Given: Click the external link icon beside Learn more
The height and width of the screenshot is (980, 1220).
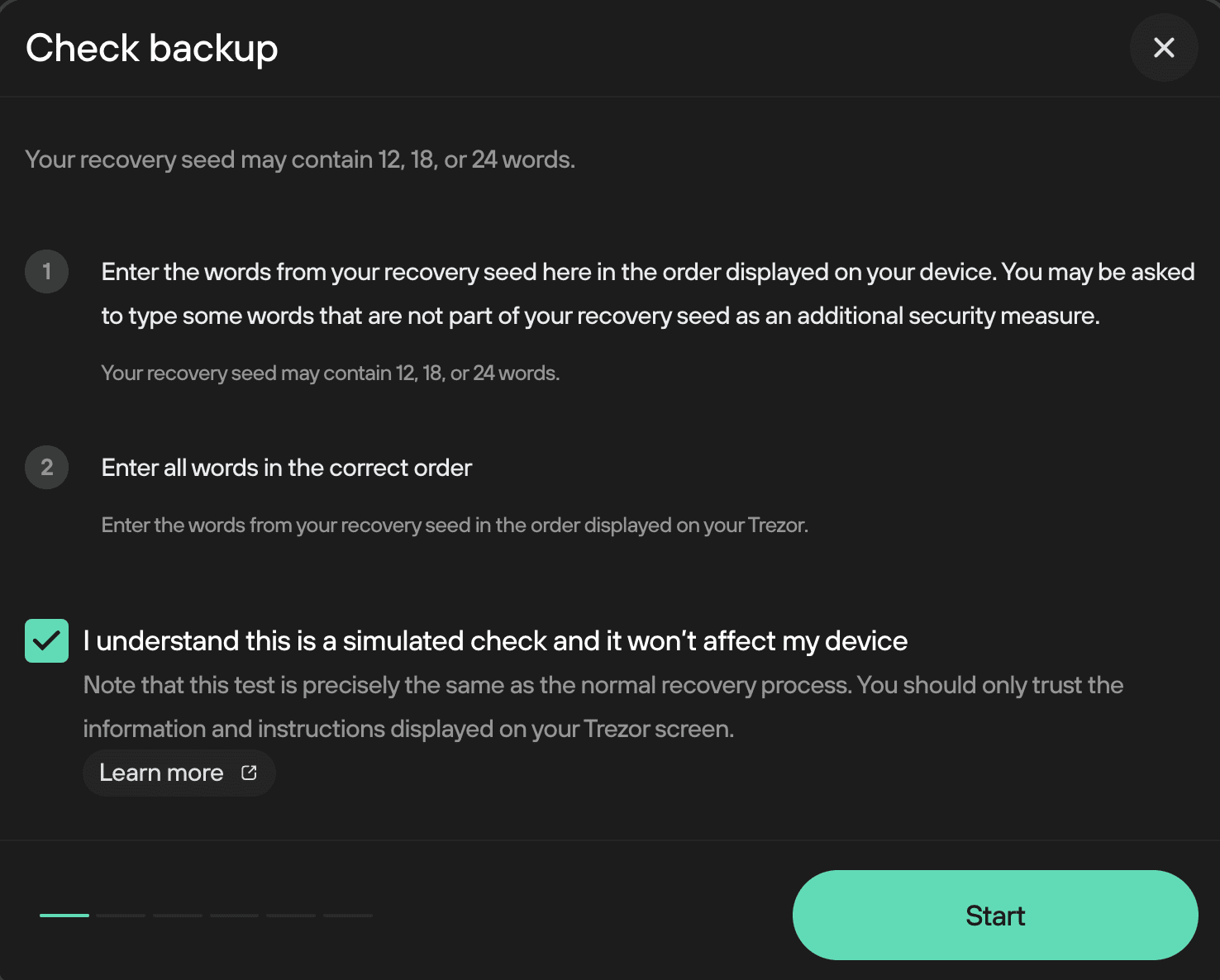Looking at the screenshot, I should click(249, 773).
